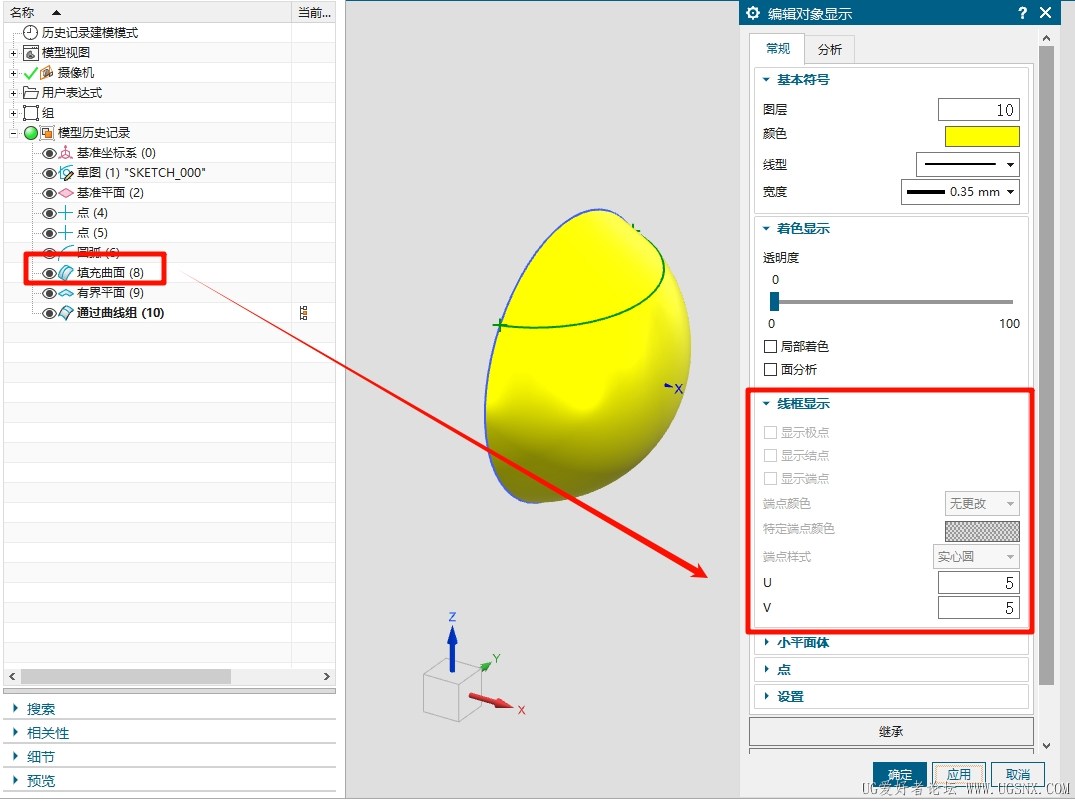This screenshot has width=1075, height=801.
Task: Toggle visibility eye of 基准坐标系 (0)
Action: click(49, 153)
